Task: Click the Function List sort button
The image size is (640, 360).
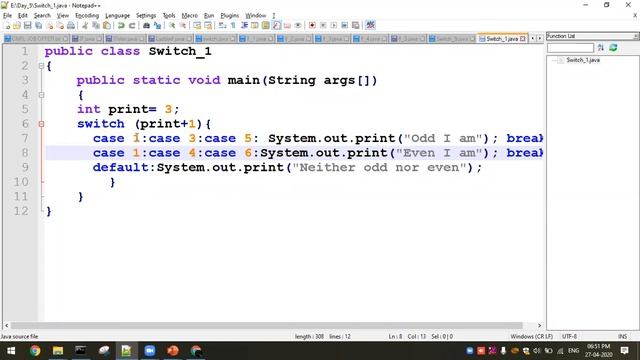Action: coord(600,48)
